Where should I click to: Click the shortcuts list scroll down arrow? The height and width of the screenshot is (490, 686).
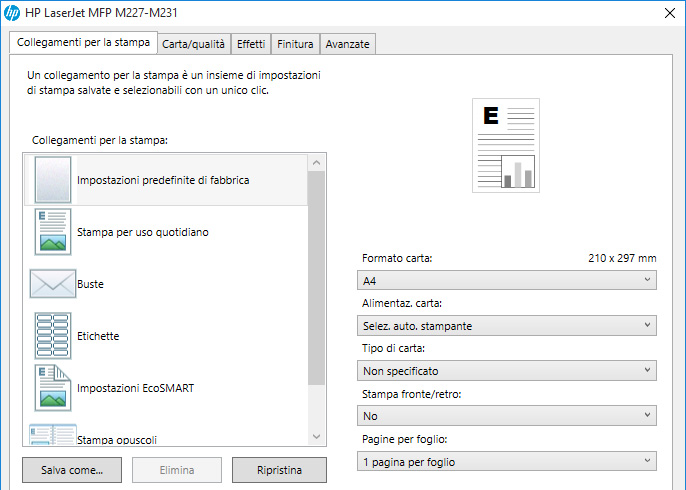316,437
